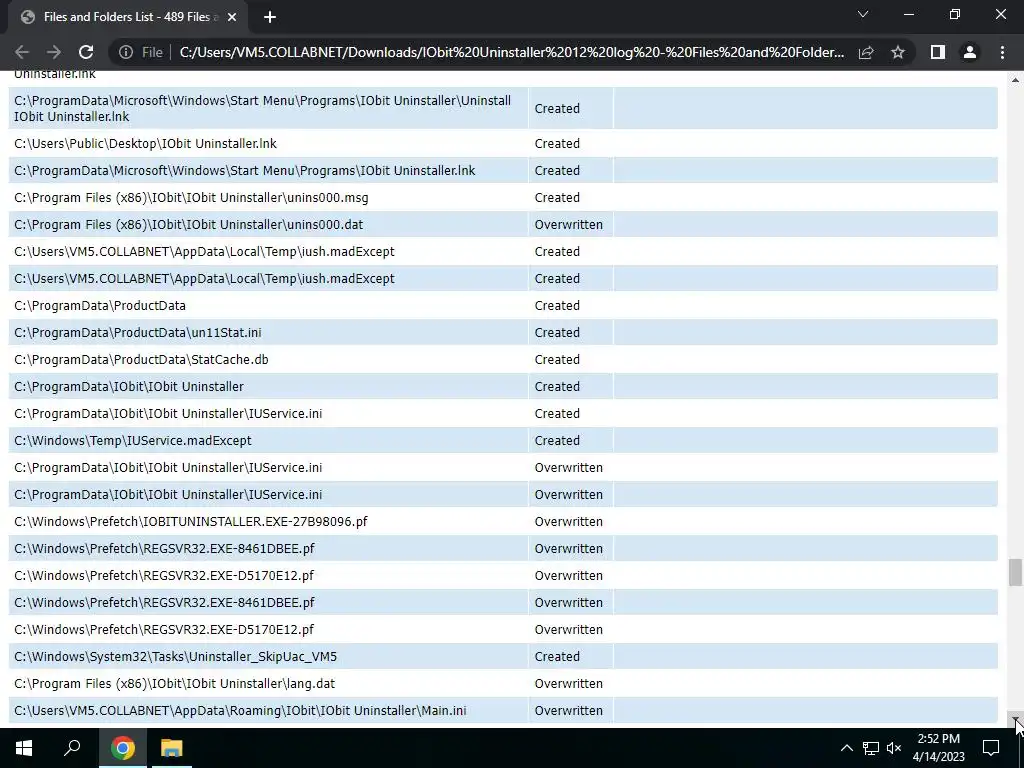Open a new browser tab
The width and height of the screenshot is (1024, 768).
(x=270, y=17)
